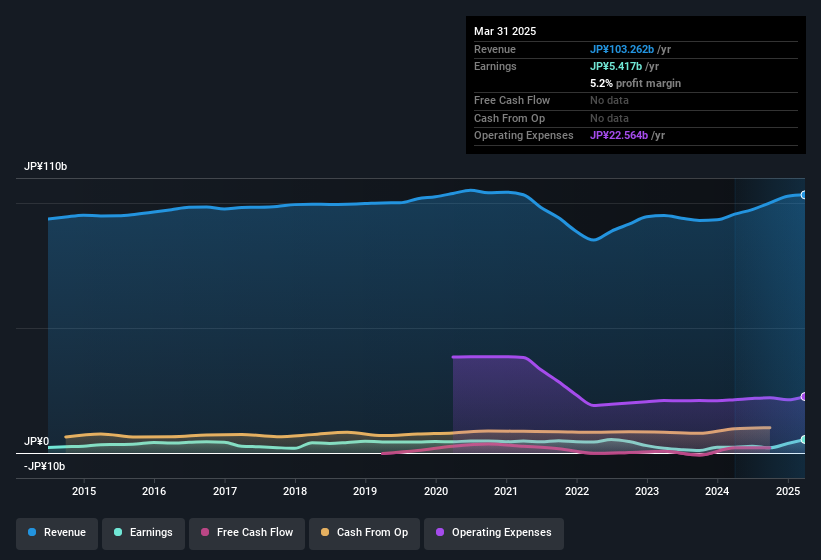Click the 2024 x-axis year label
Viewport: 821px width, 560px height.
pyautogui.click(x=717, y=491)
